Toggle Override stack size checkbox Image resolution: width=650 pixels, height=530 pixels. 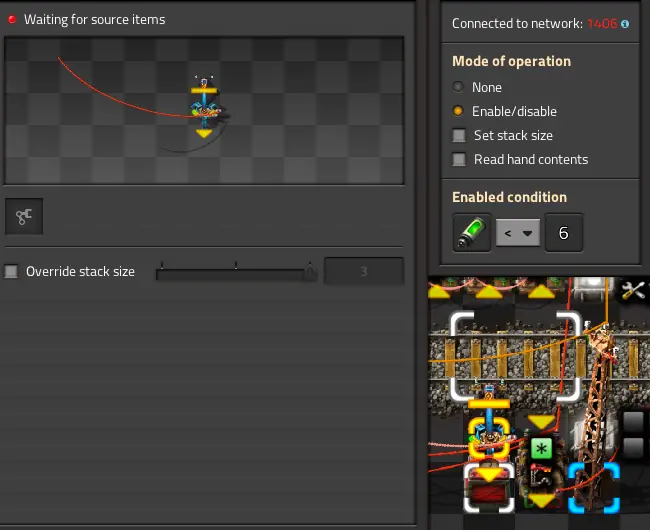coord(11,271)
